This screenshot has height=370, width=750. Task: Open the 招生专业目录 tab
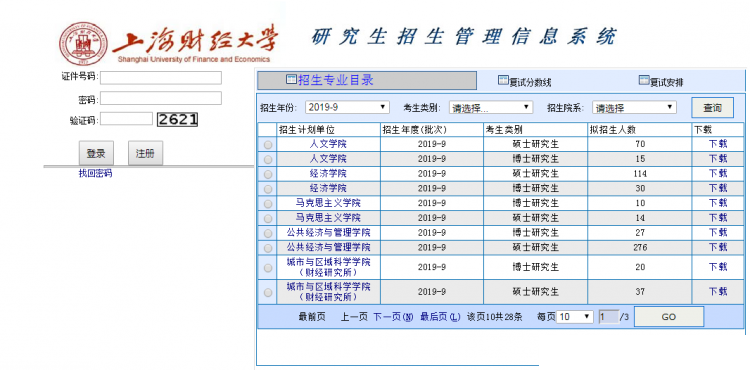367,80
